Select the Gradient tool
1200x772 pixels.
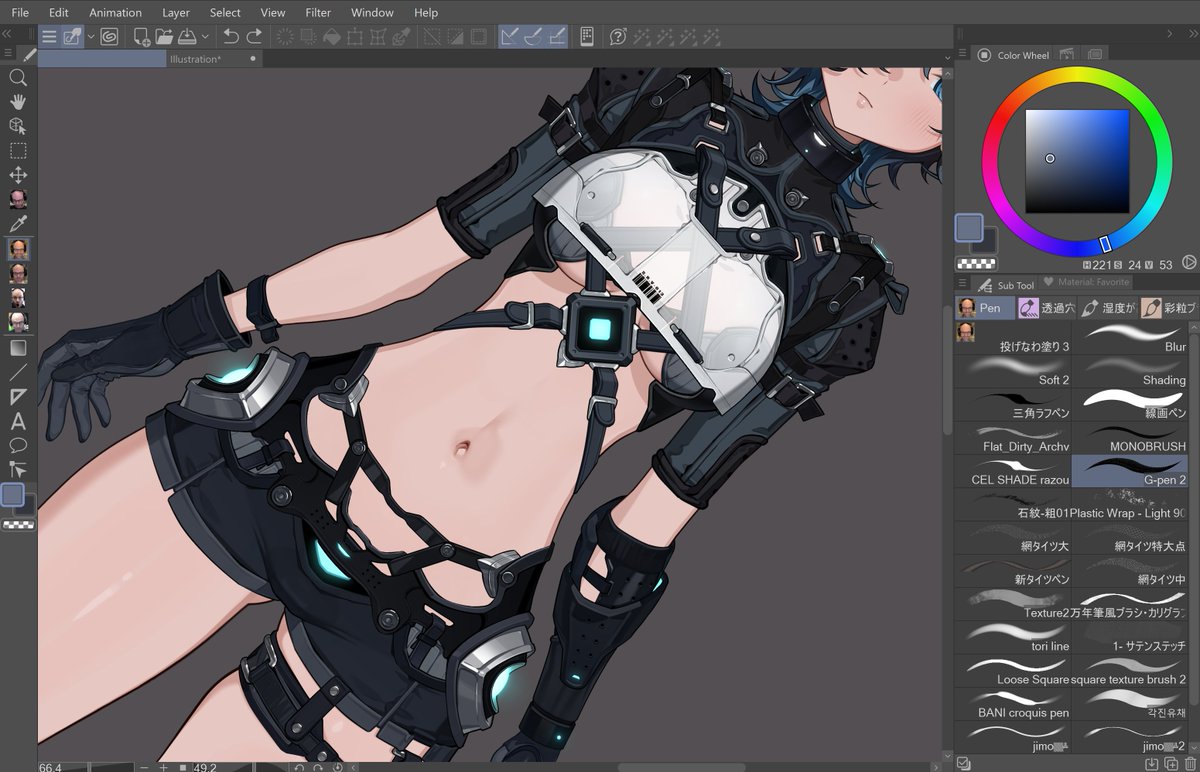click(x=16, y=346)
